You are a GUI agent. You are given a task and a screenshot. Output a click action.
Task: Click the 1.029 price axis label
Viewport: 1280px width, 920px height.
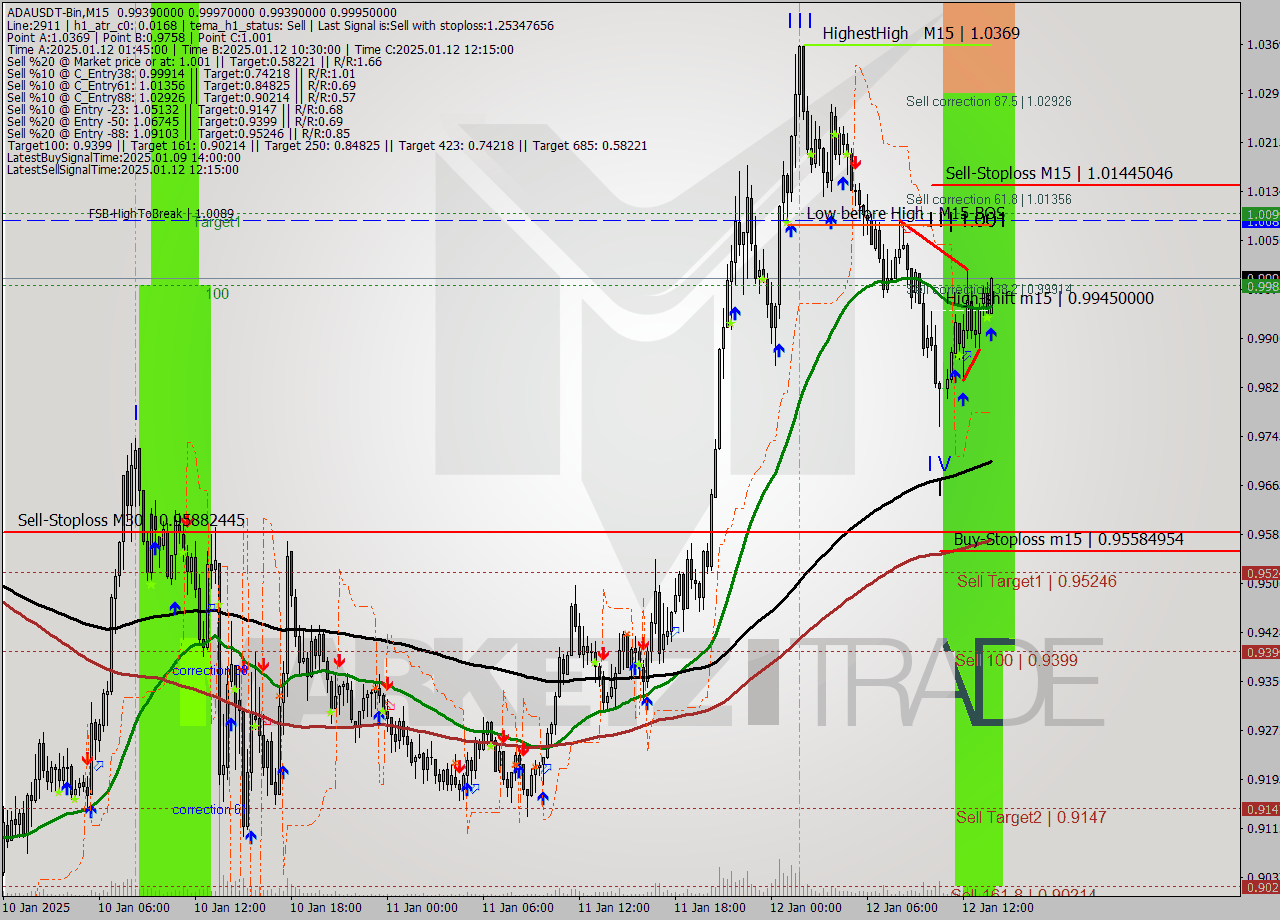[1262, 93]
